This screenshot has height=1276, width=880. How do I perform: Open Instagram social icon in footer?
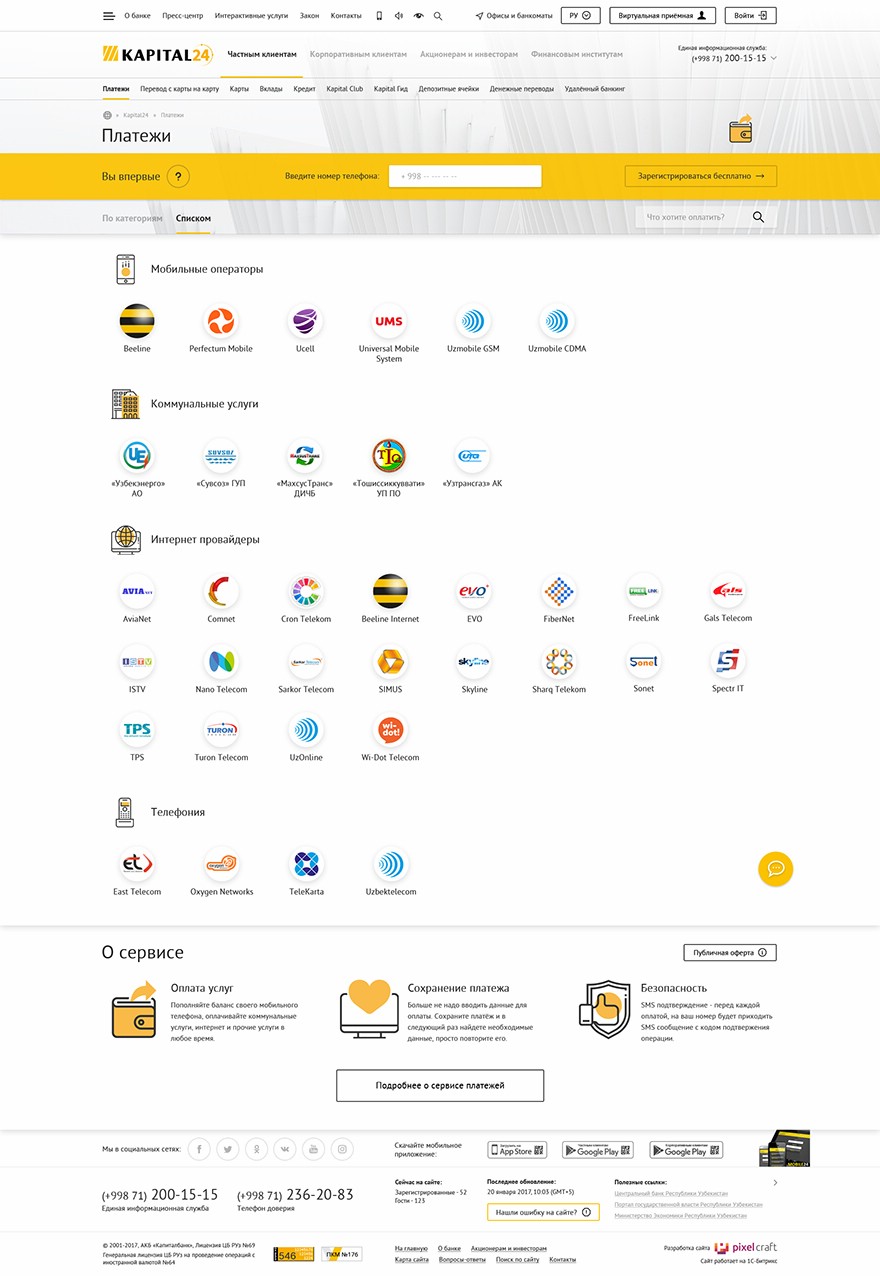343,1149
